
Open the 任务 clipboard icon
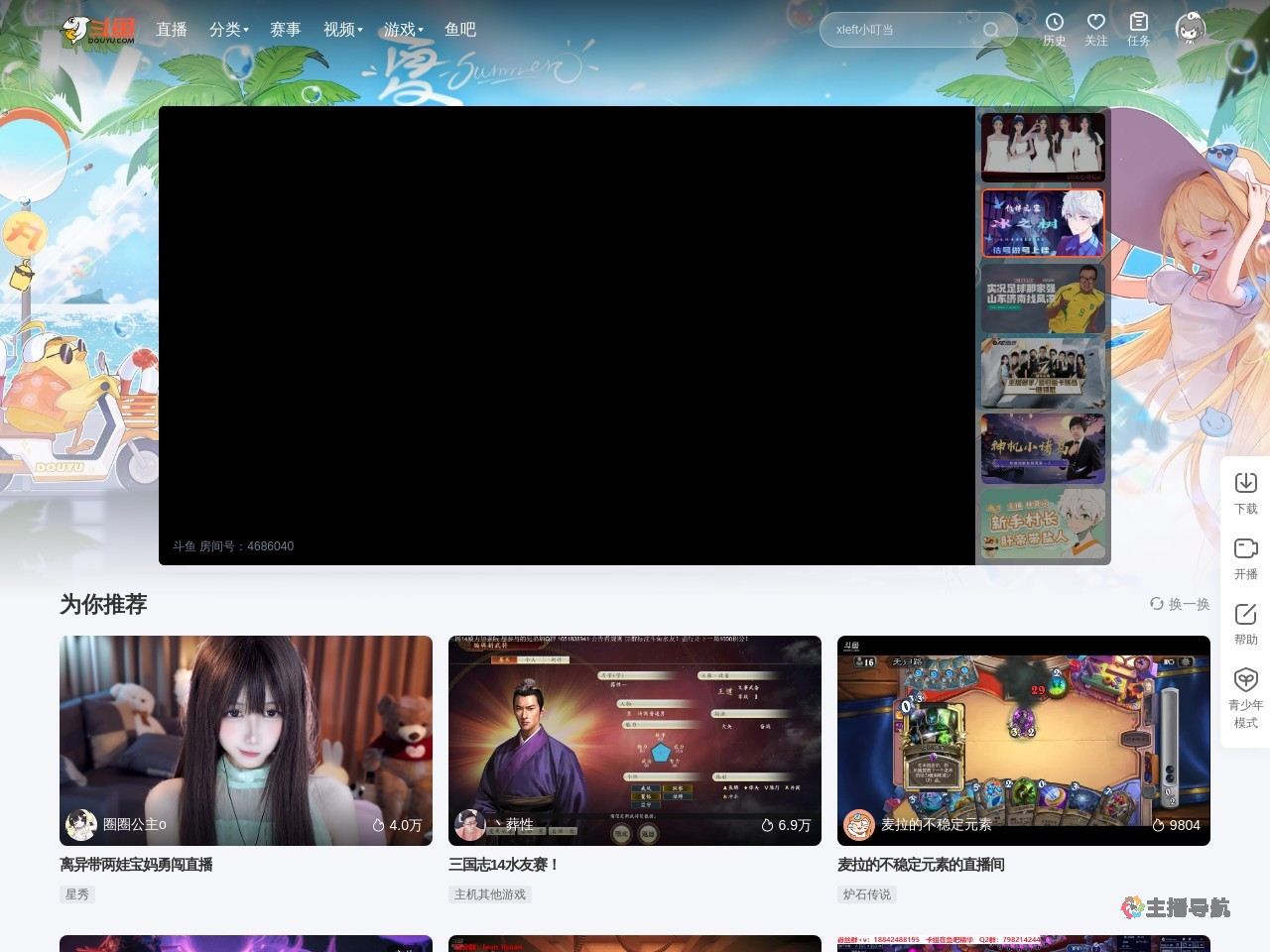[1138, 21]
